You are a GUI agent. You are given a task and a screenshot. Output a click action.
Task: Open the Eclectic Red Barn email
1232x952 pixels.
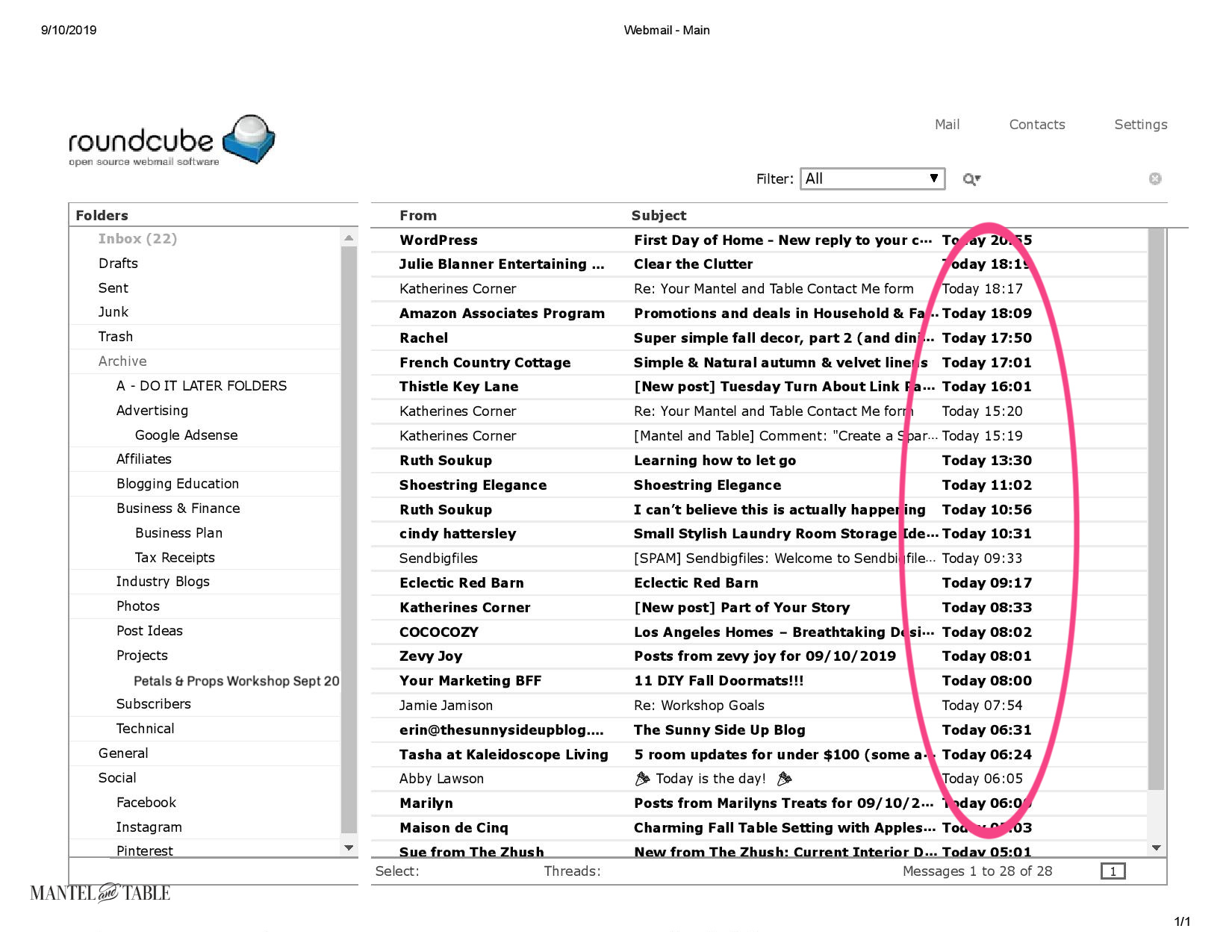pyautogui.click(x=759, y=583)
